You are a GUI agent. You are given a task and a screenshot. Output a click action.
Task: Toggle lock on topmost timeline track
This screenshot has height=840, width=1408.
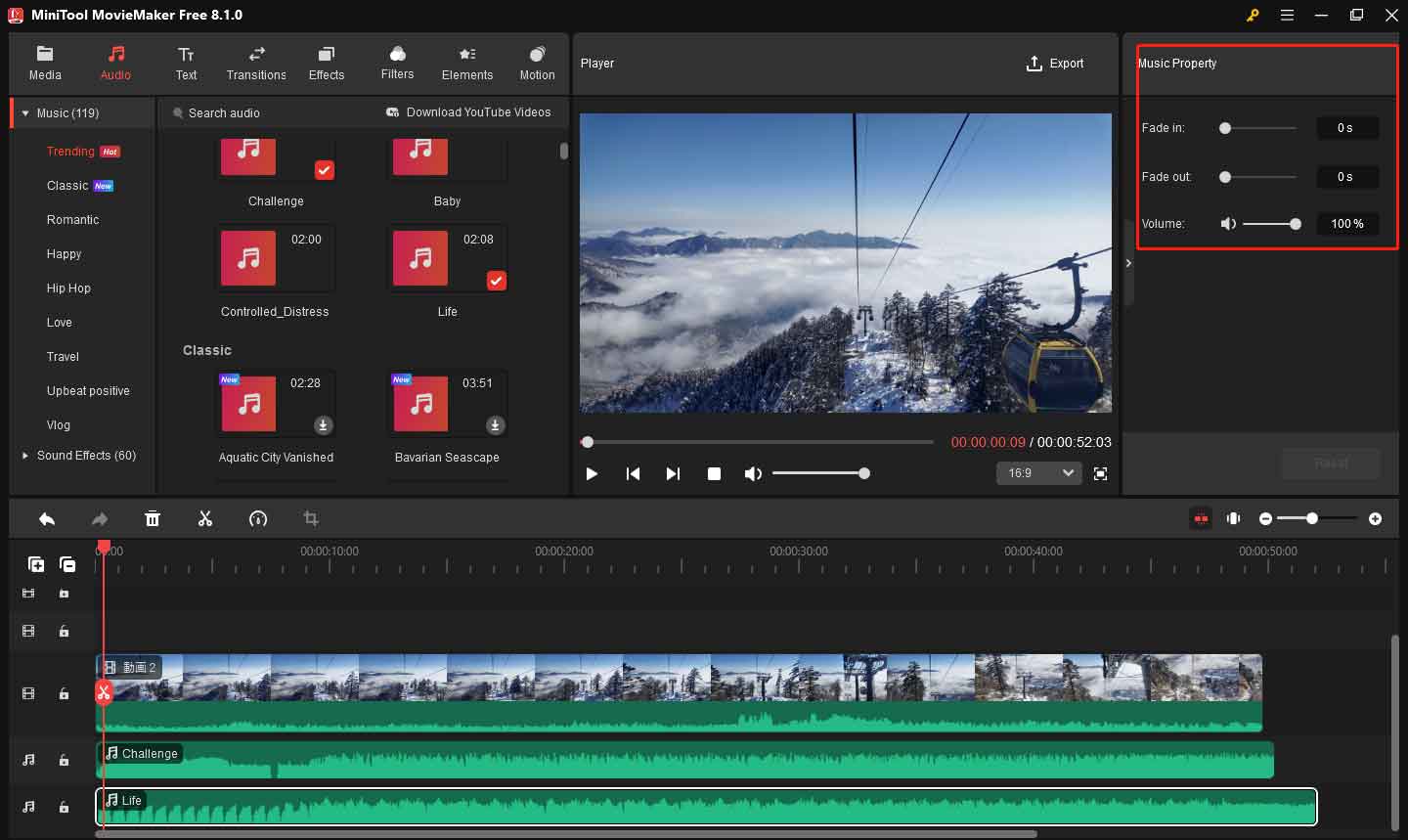[64, 594]
